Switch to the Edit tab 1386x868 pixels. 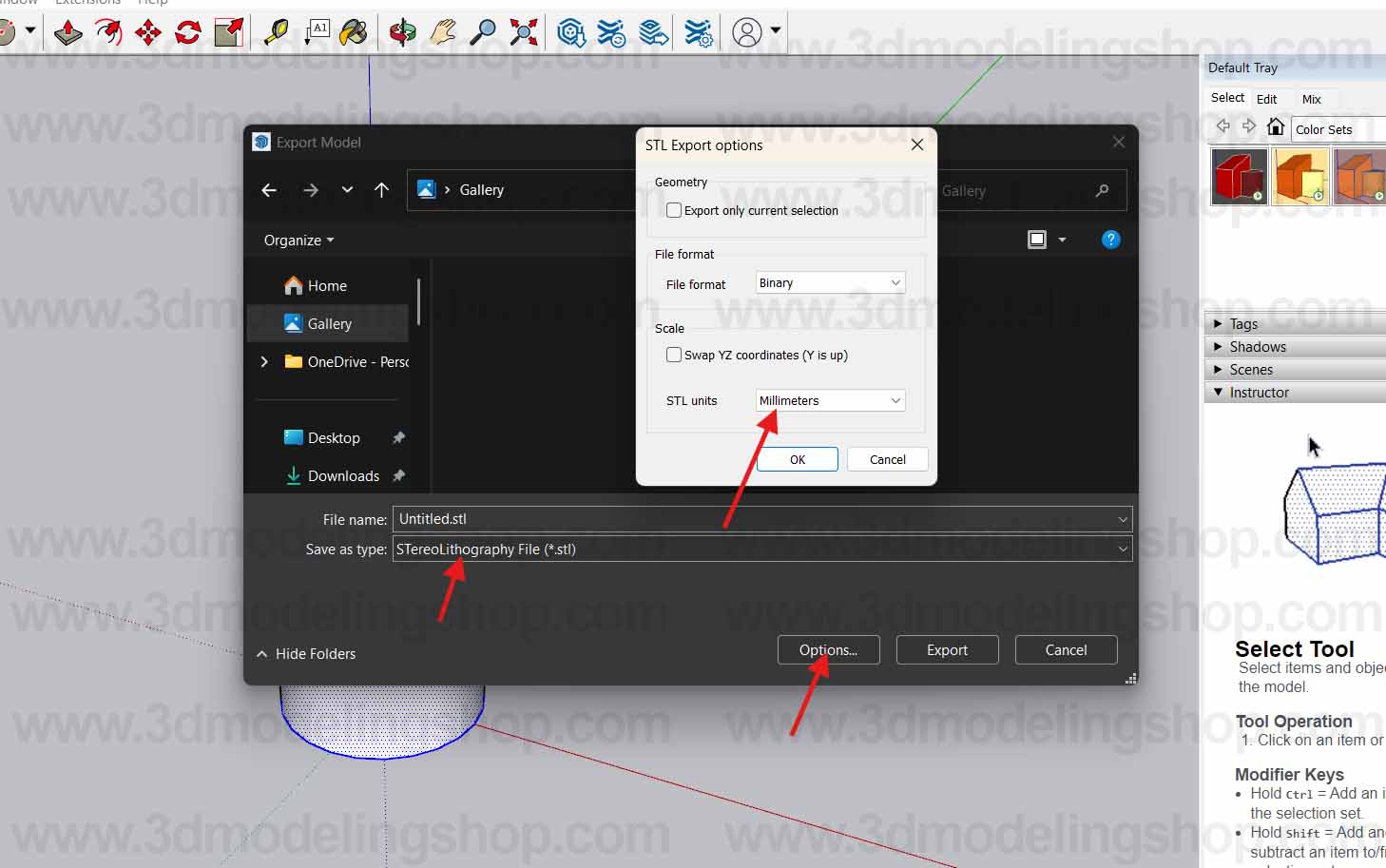pos(1266,99)
